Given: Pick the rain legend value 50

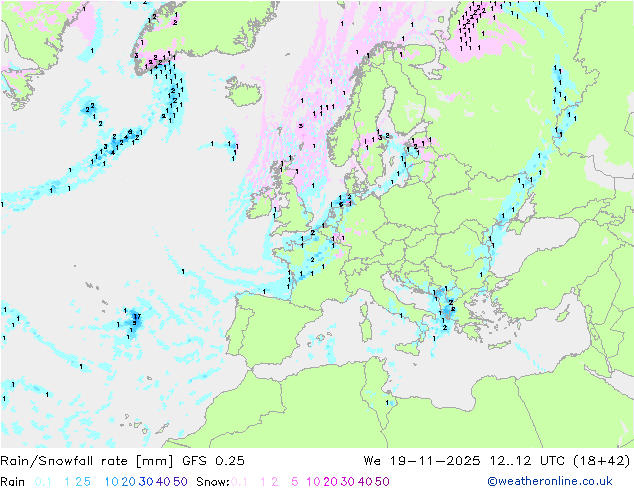Looking at the screenshot, I should click(180, 482).
